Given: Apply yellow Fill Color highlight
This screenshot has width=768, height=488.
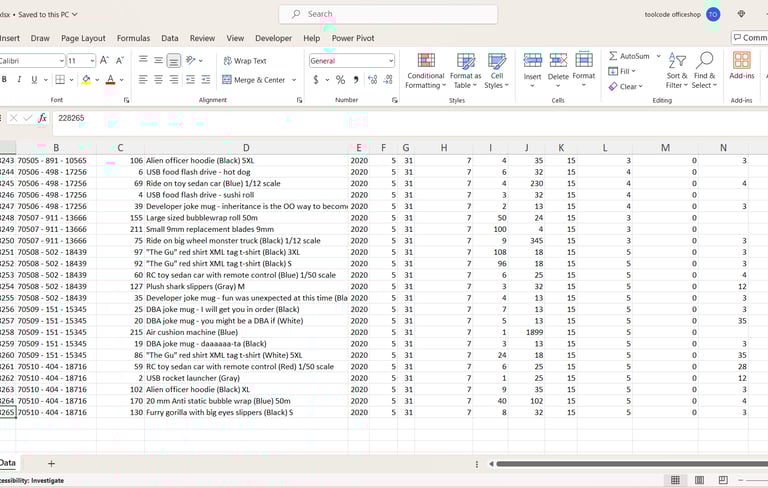Looking at the screenshot, I should pos(86,79).
